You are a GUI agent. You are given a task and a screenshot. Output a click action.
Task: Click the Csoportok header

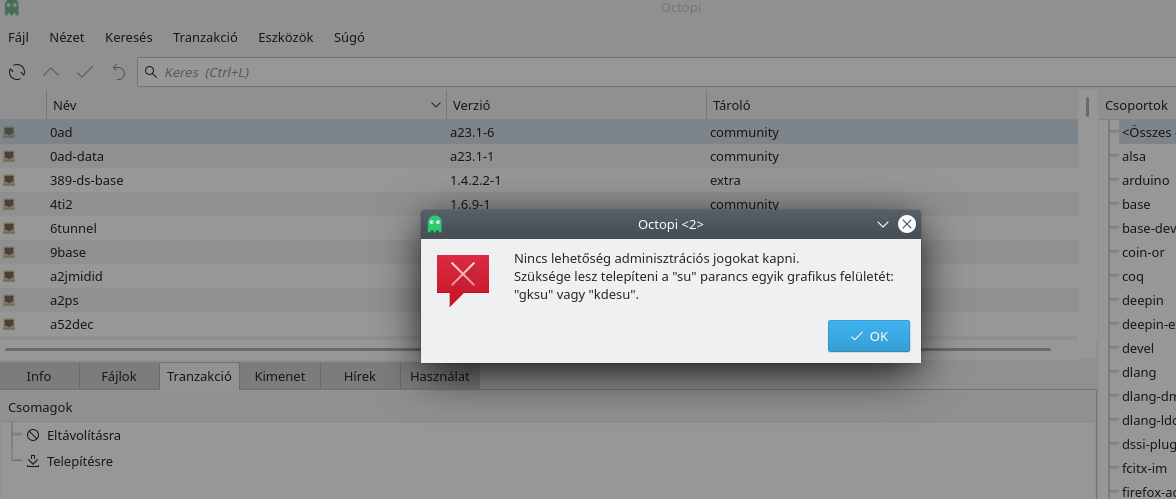point(1138,106)
